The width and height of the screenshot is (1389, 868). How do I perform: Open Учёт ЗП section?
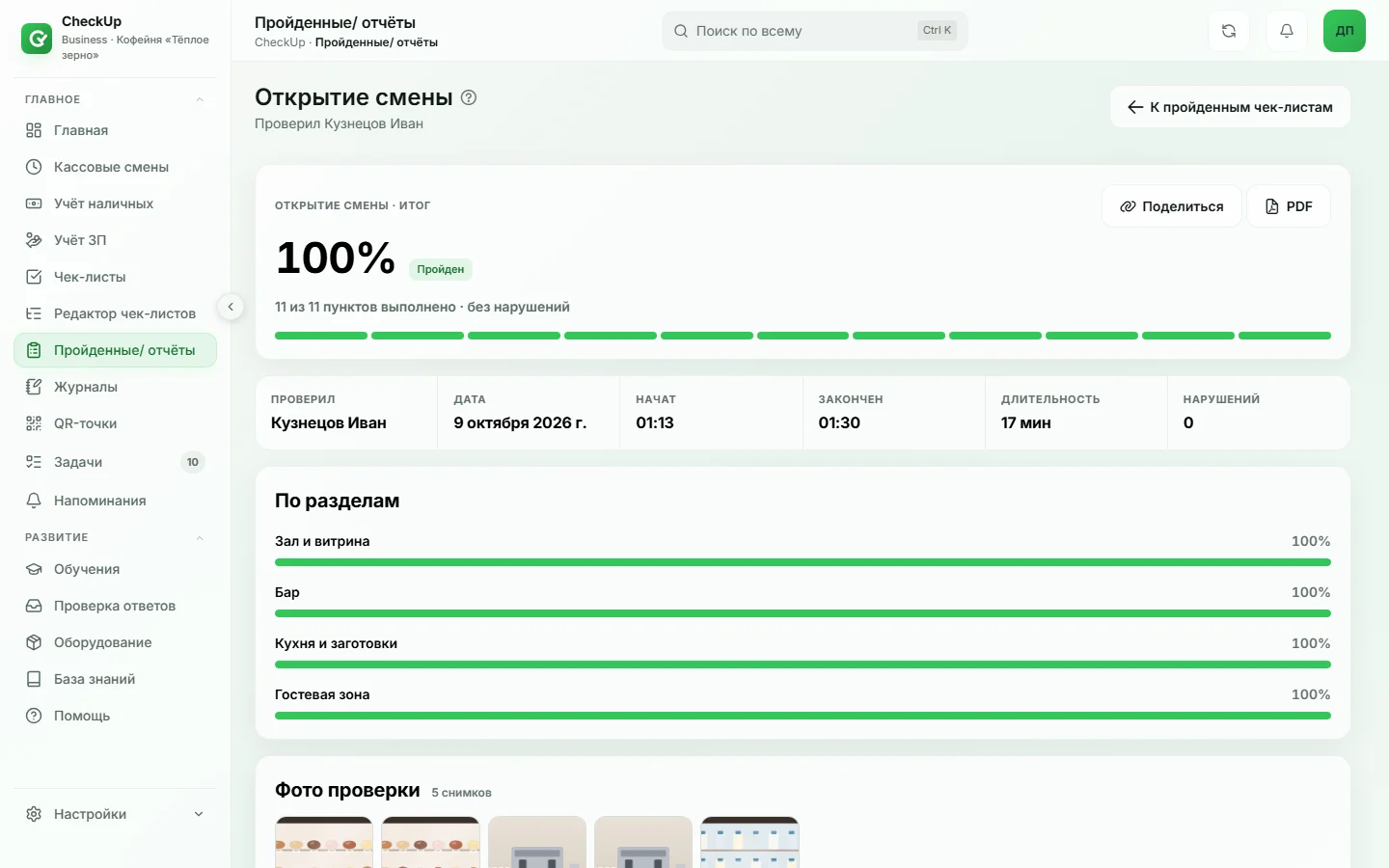pyautogui.click(x=115, y=240)
